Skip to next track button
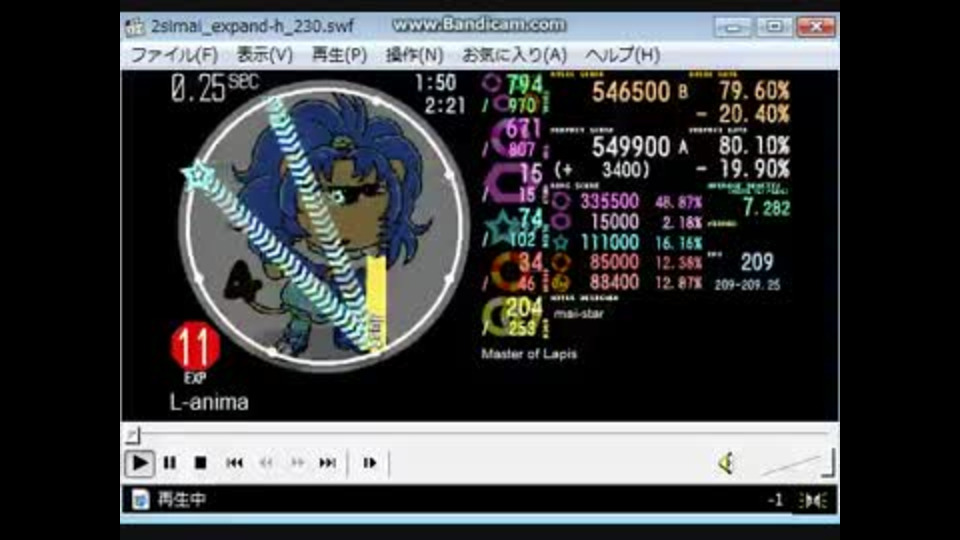The image size is (960, 540). [328, 463]
